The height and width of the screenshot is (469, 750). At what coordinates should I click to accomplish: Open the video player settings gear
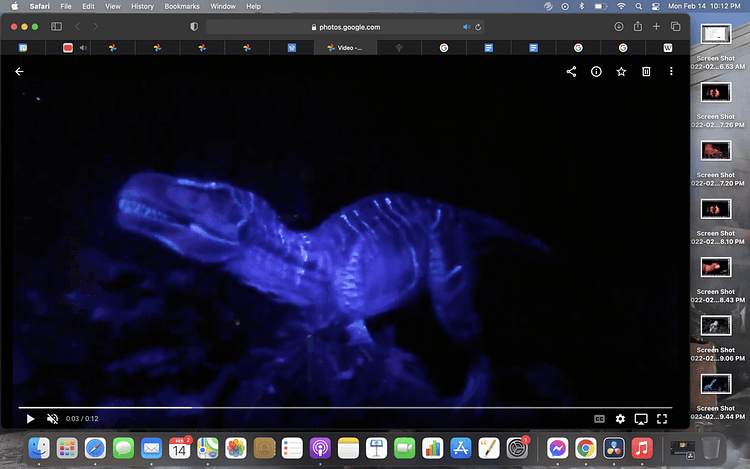coord(620,419)
